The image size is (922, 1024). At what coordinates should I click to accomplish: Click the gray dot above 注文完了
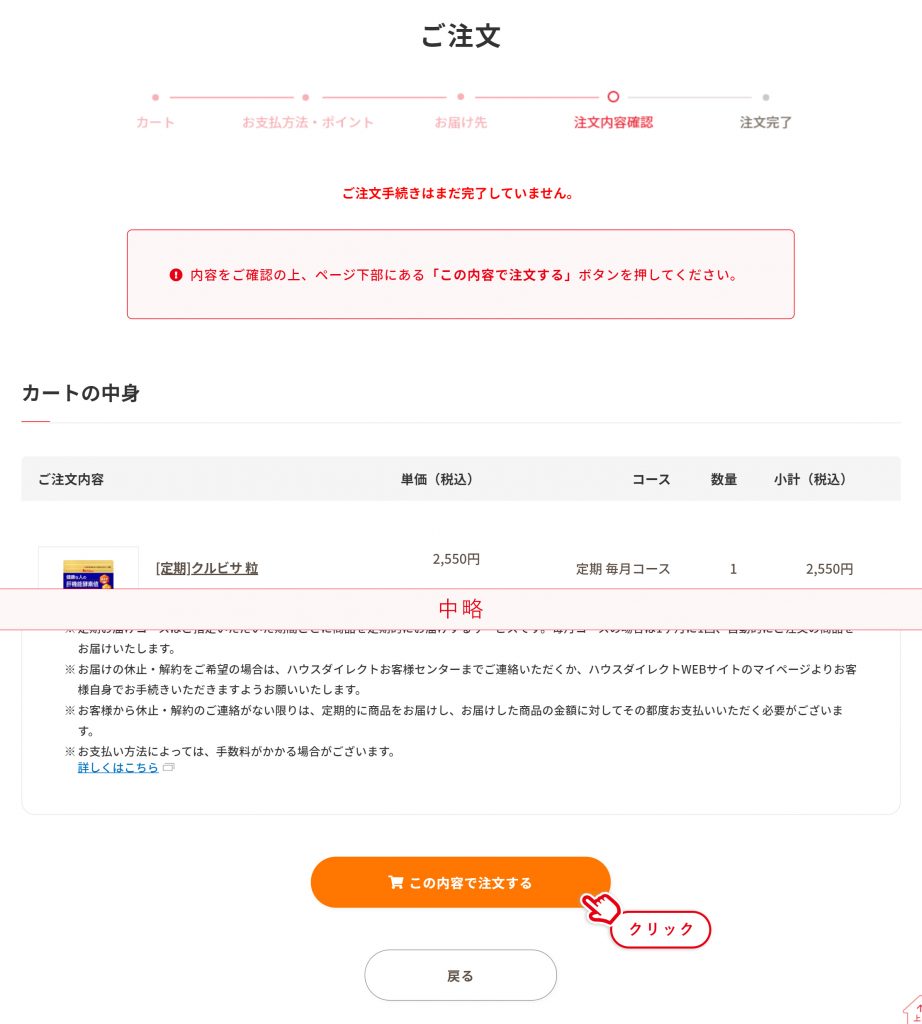765,97
